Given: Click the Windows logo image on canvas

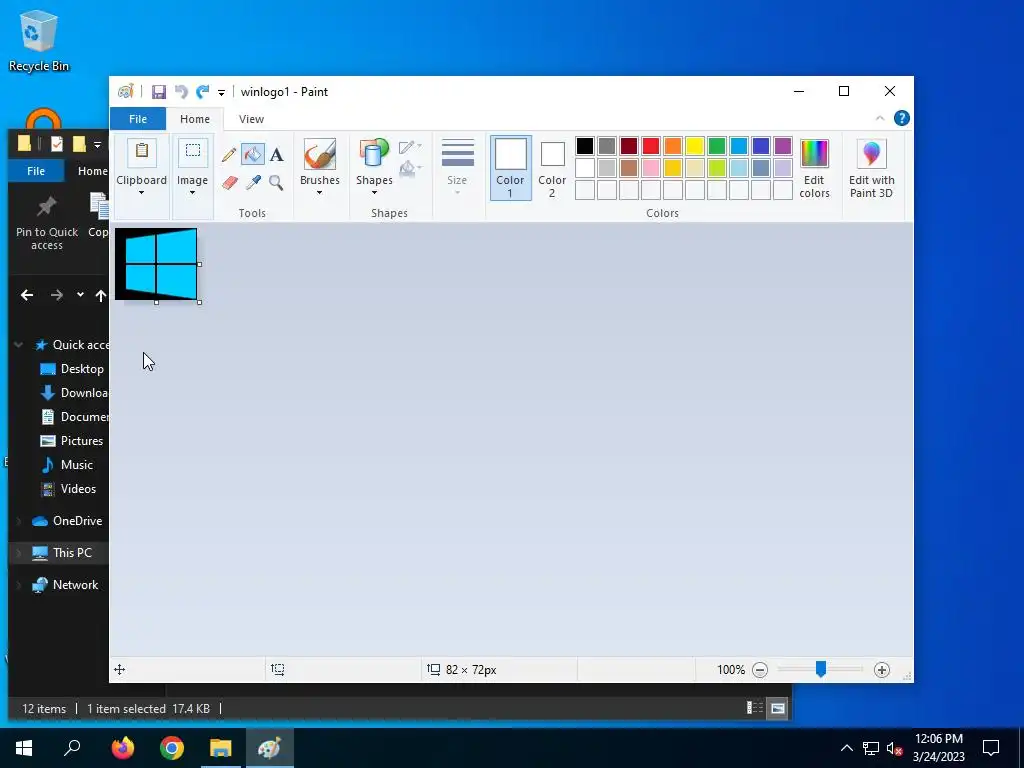Looking at the screenshot, I should [156, 264].
